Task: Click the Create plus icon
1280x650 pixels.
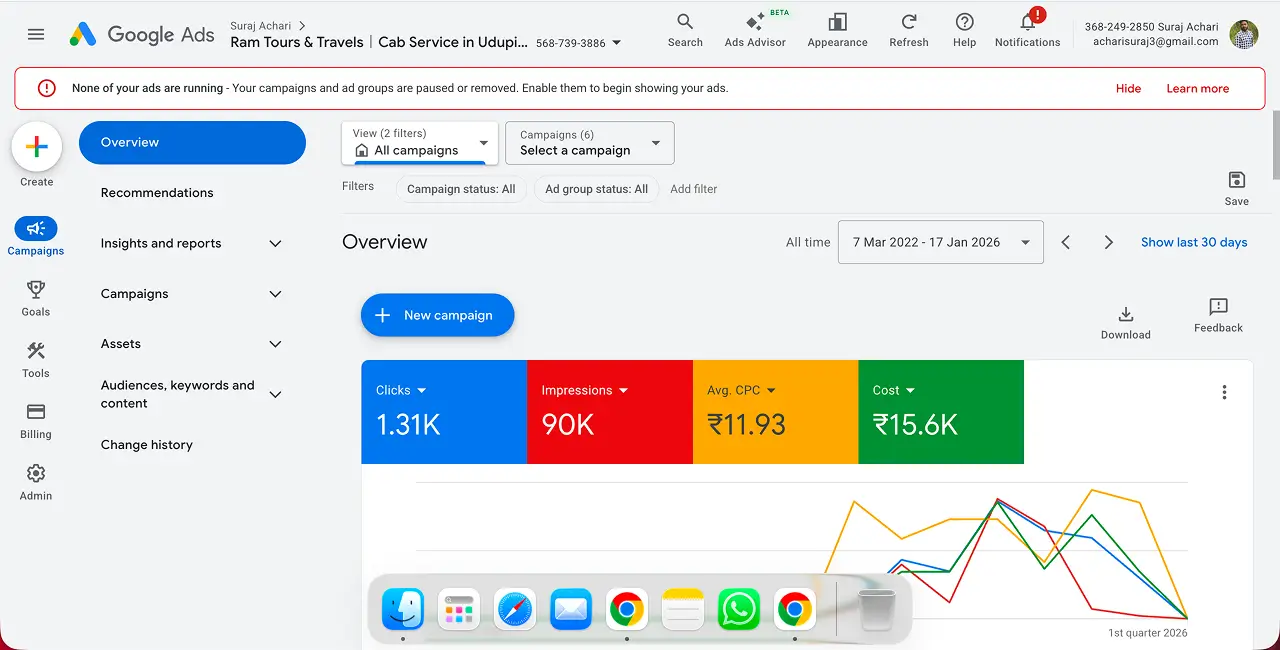Action: pos(36,144)
